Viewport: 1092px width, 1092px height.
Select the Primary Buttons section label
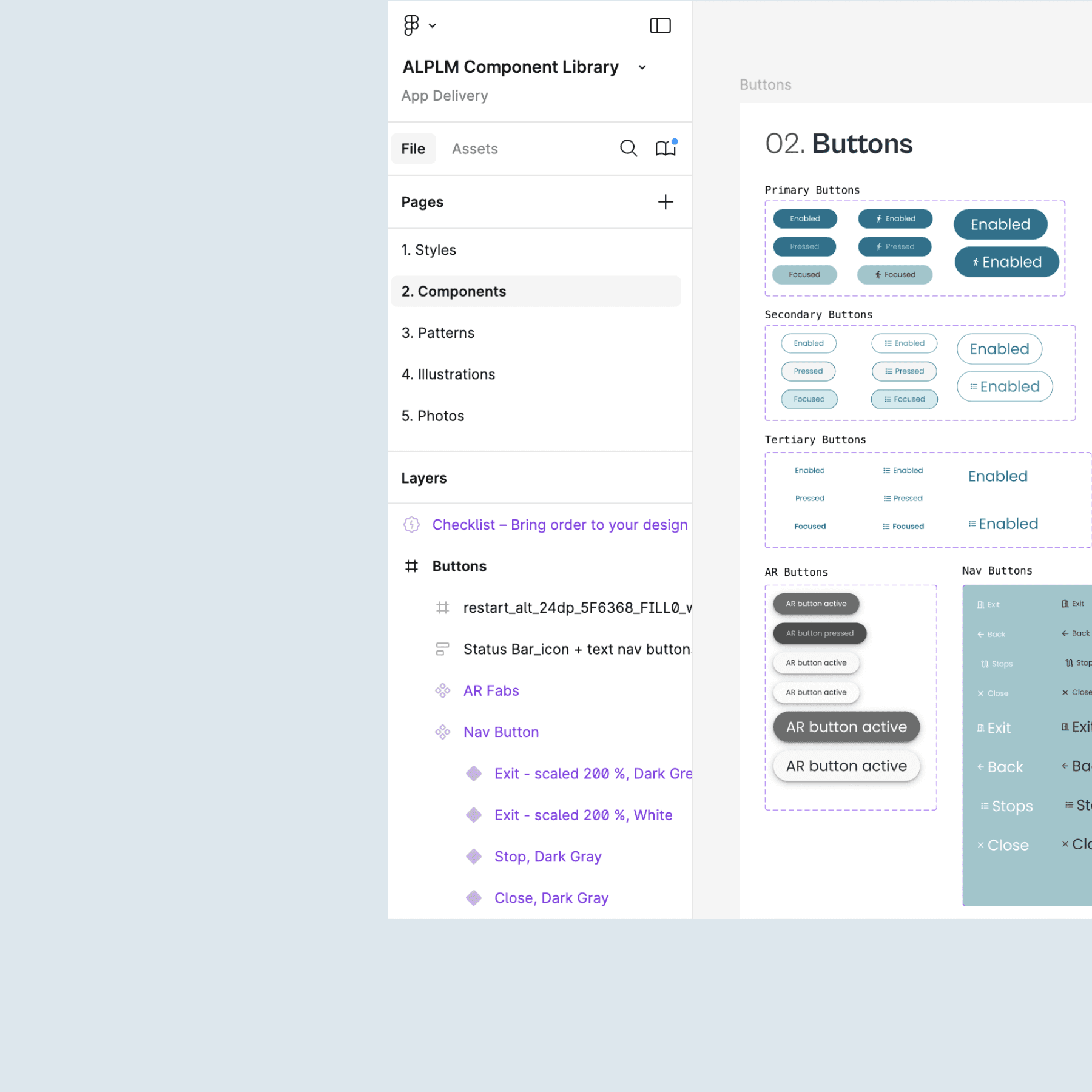tap(812, 190)
